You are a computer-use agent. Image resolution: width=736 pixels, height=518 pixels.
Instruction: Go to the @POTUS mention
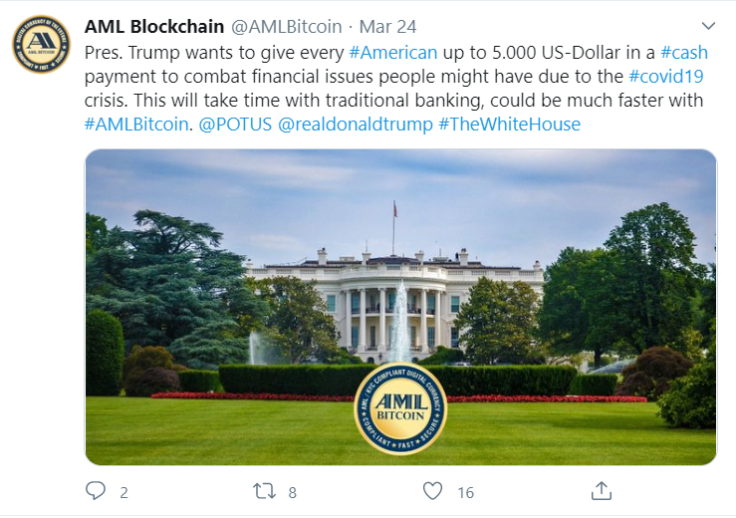coord(235,124)
